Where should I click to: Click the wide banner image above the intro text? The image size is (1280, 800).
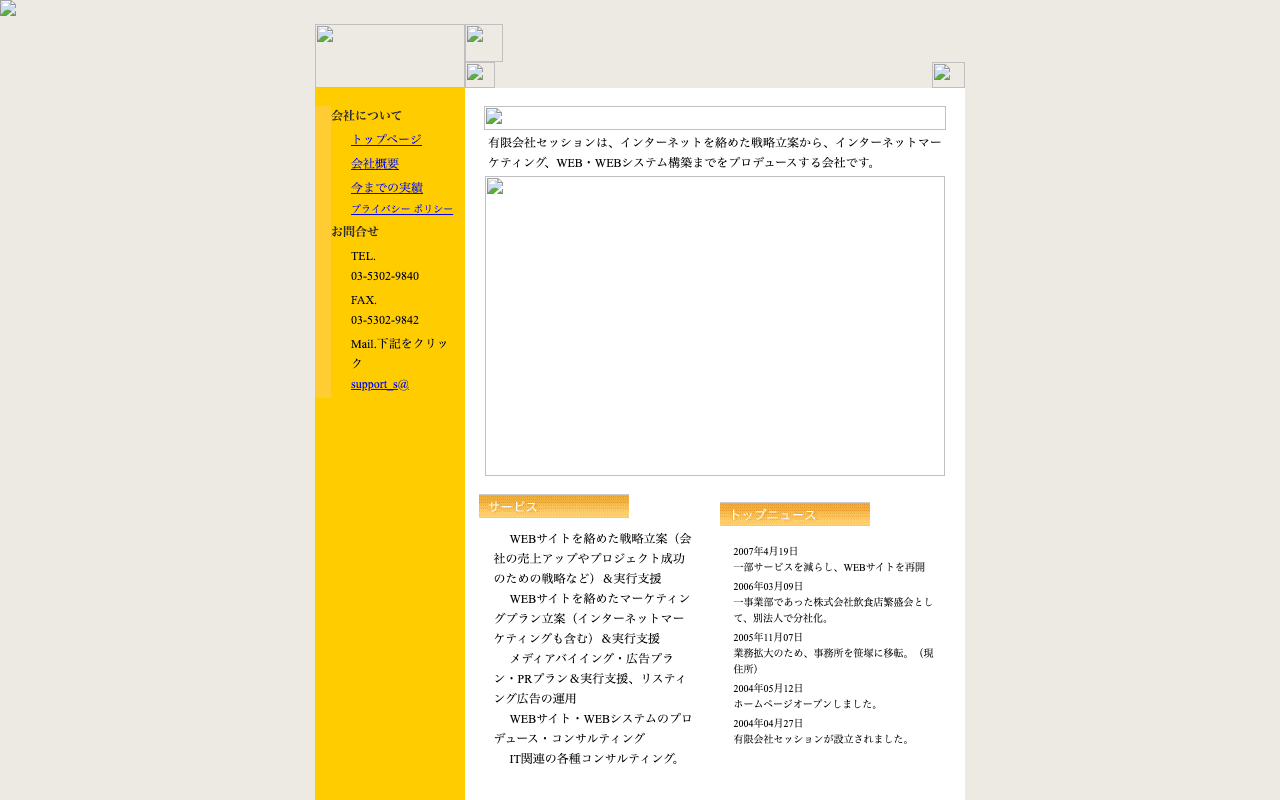coord(714,118)
